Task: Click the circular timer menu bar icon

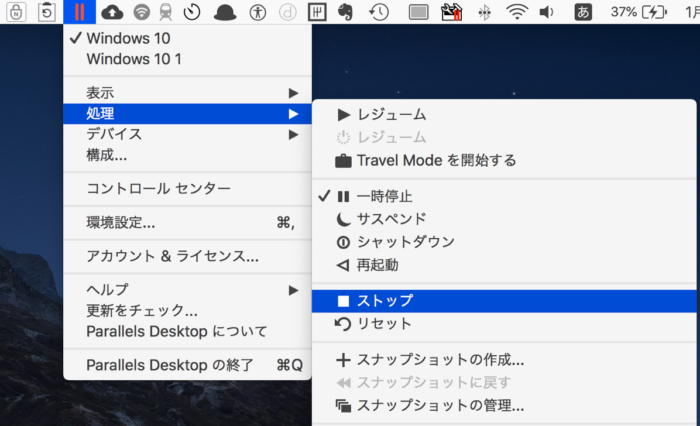Action: (192, 12)
